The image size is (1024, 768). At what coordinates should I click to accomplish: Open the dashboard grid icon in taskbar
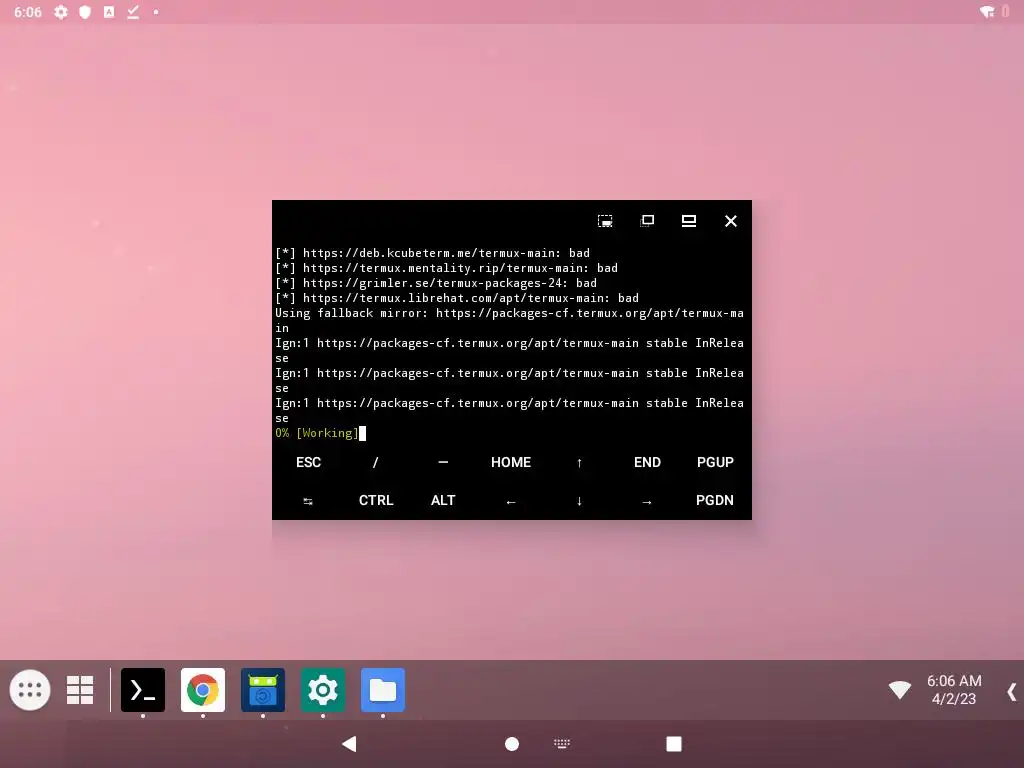(80, 690)
